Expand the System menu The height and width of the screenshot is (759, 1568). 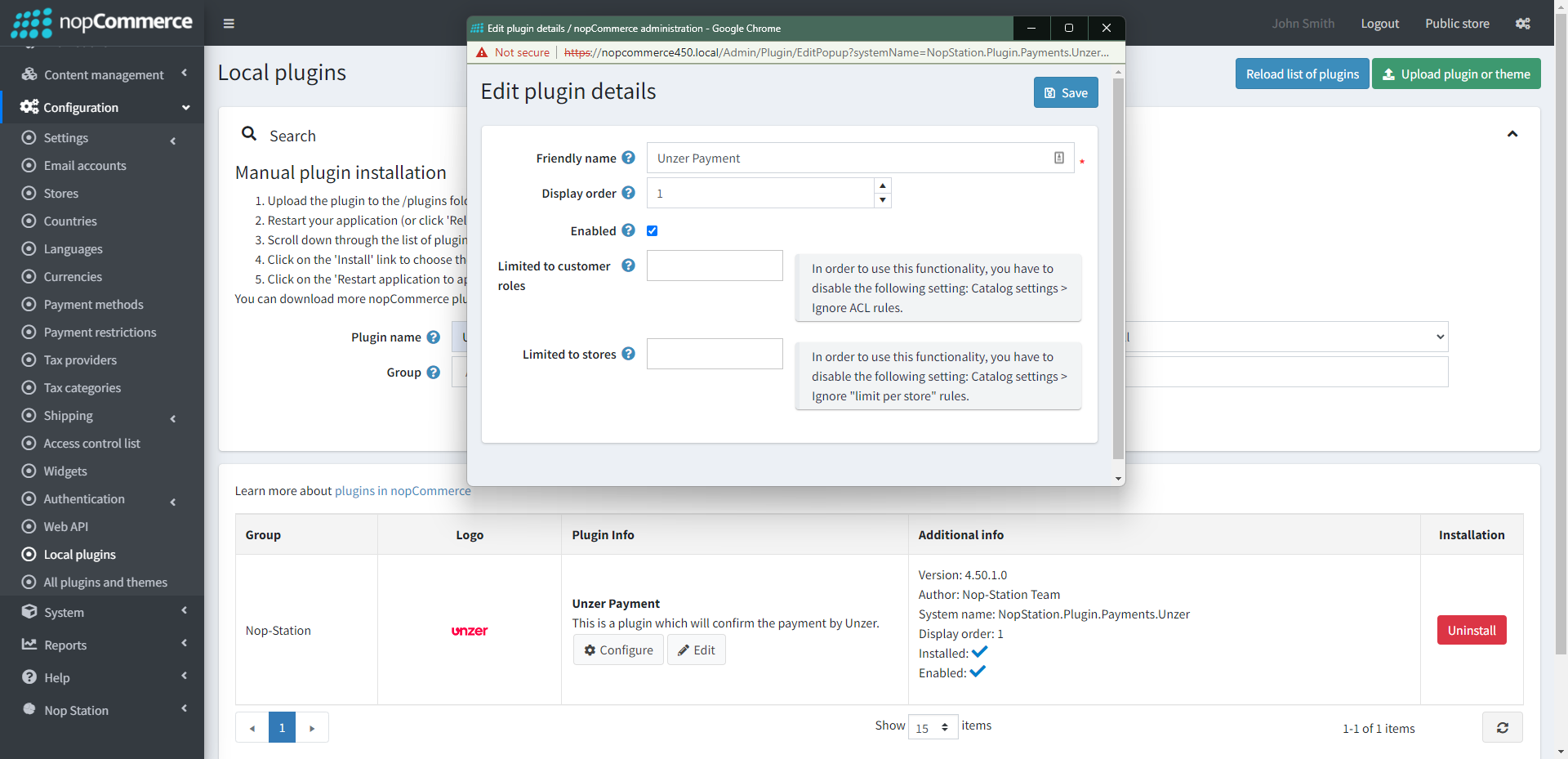(x=103, y=612)
